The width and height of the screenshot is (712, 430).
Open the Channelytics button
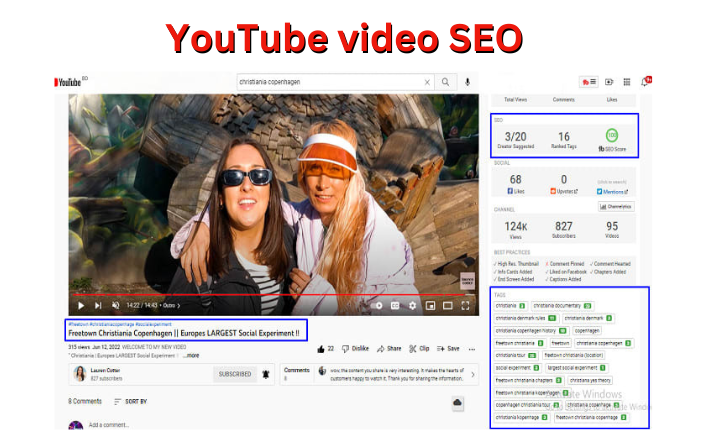616,206
